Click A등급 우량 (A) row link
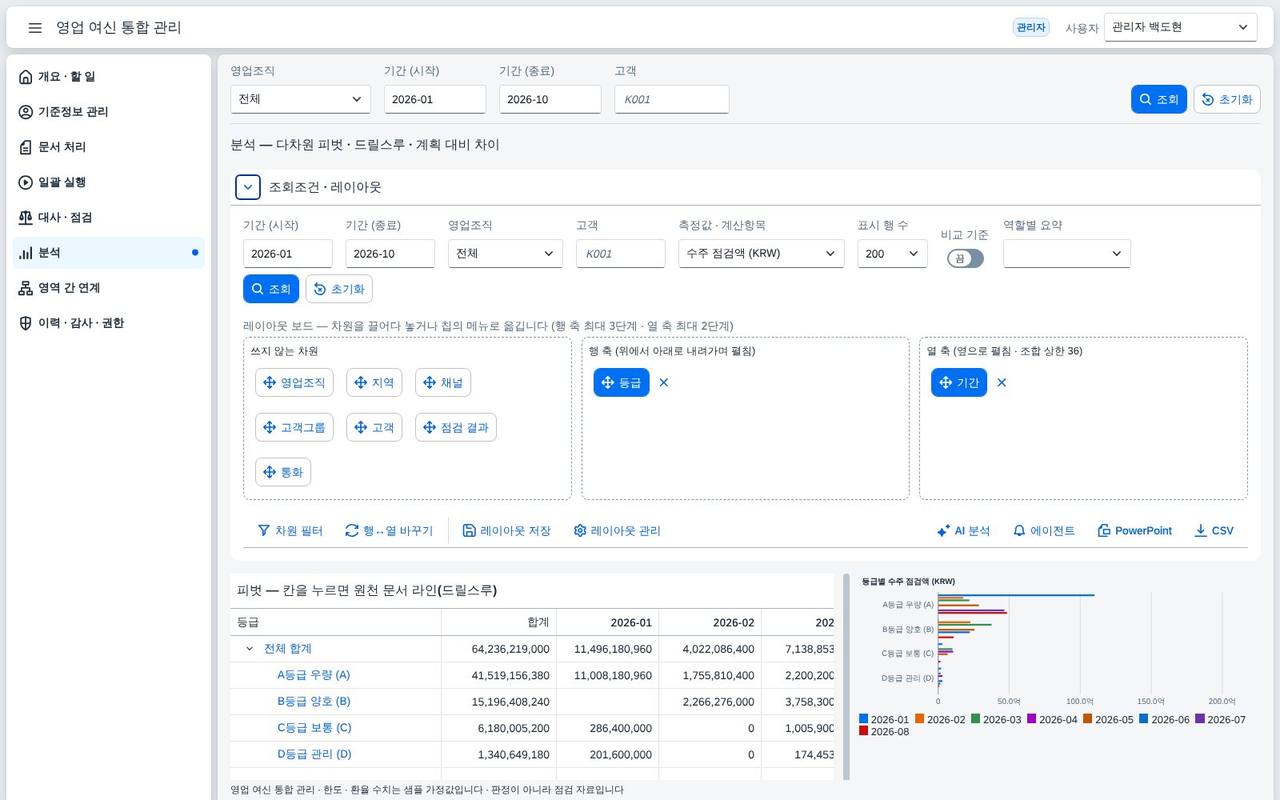The height and width of the screenshot is (800, 1280). (x=313, y=675)
